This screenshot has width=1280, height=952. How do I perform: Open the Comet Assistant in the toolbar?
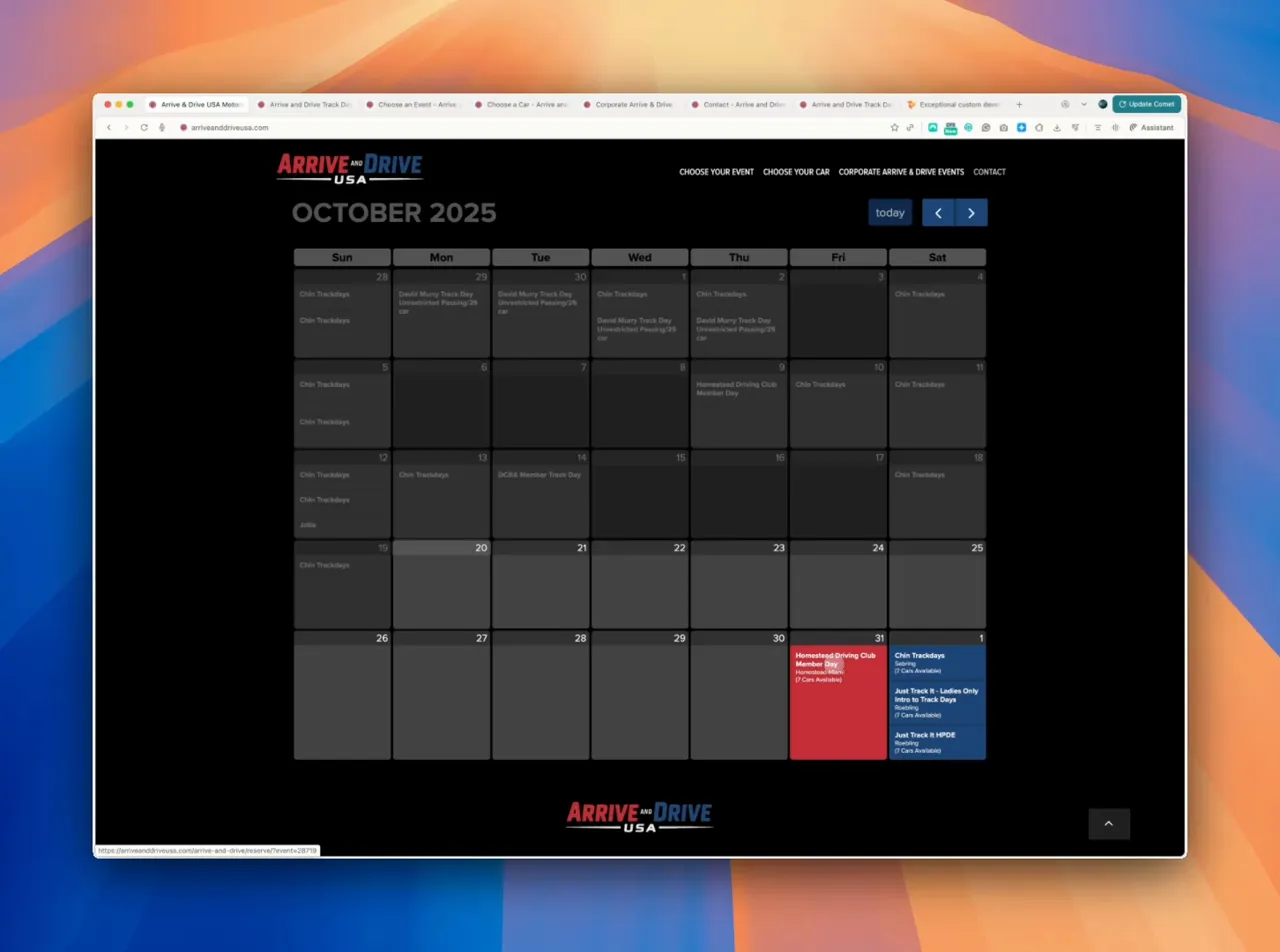1151,127
